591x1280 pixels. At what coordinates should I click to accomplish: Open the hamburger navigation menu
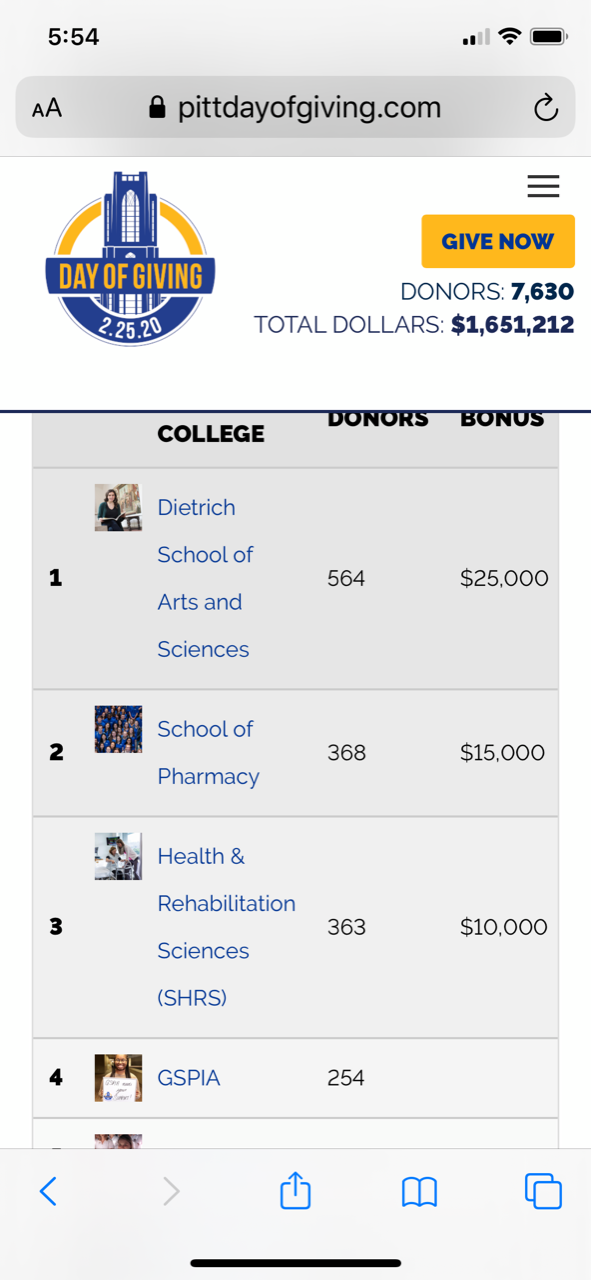coord(543,186)
